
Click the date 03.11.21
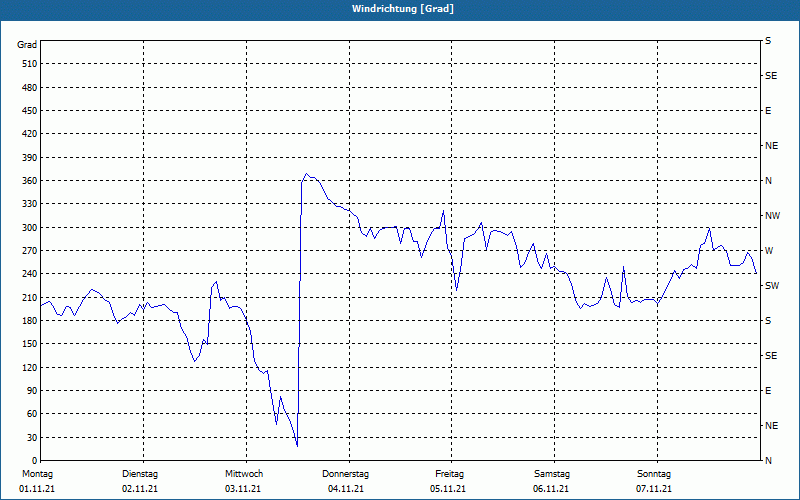tap(243, 489)
